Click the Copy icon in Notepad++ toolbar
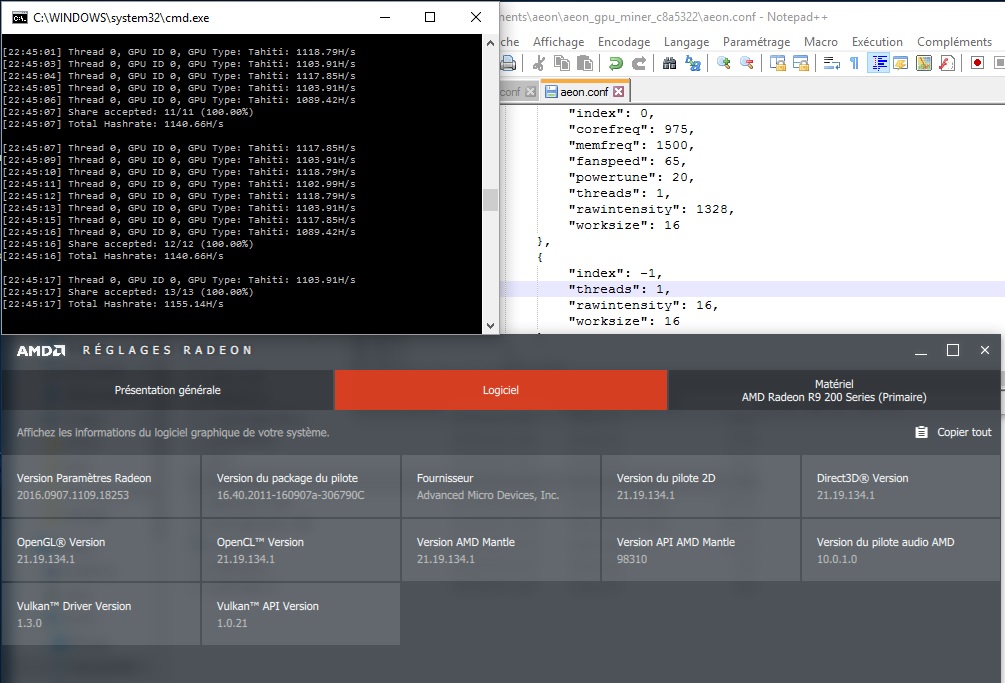 point(562,63)
